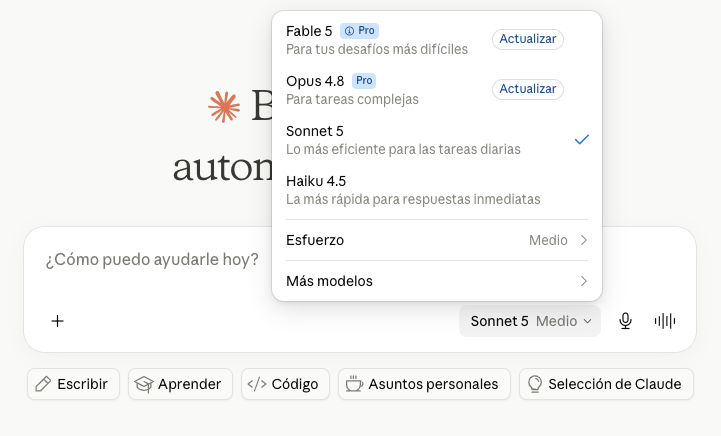Viewport: 721px width, 436px height.
Task: Click the 'Medio' value in Esfuerzo row
Action: pos(548,240)
